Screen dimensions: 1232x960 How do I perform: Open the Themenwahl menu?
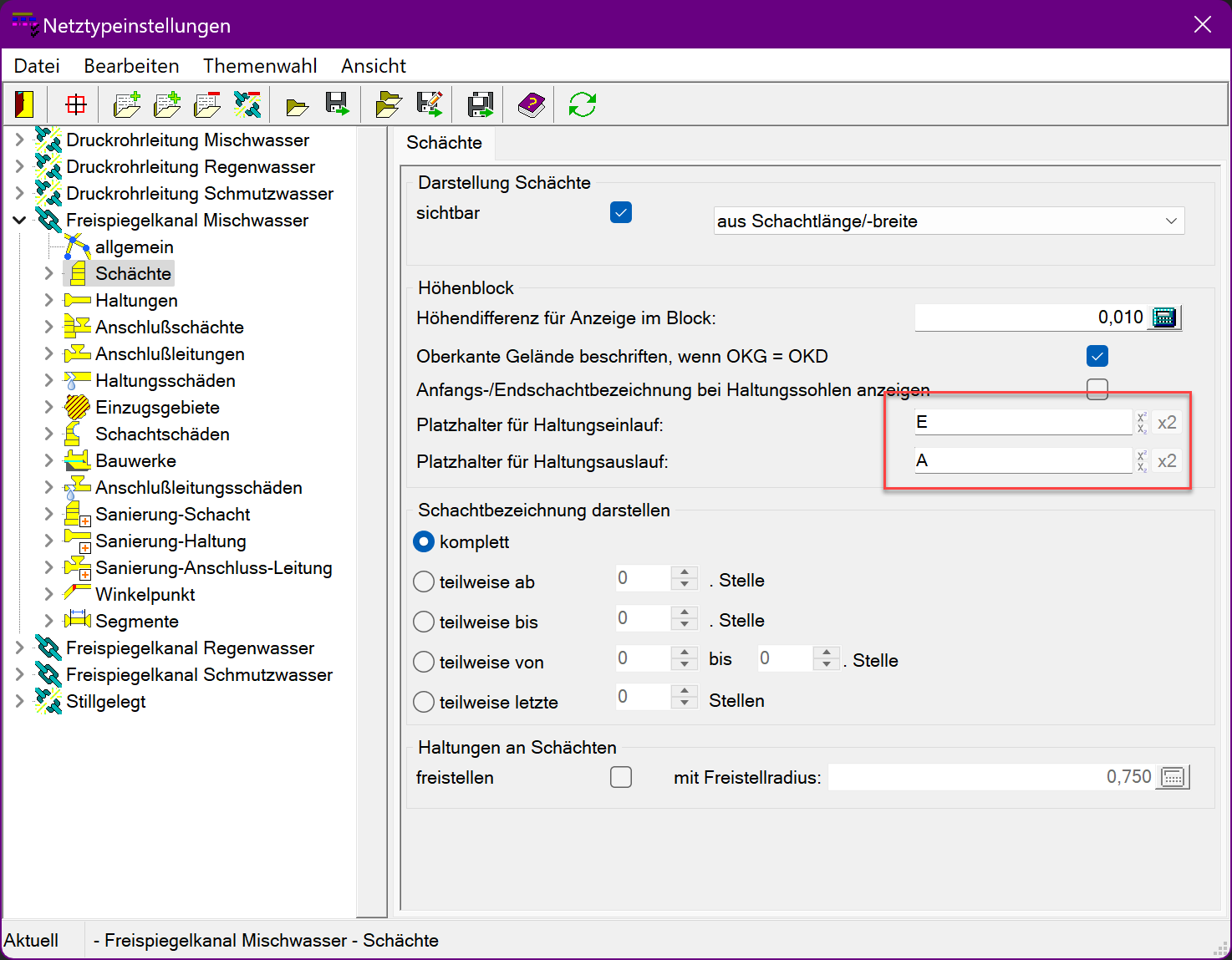coord(260,66)
